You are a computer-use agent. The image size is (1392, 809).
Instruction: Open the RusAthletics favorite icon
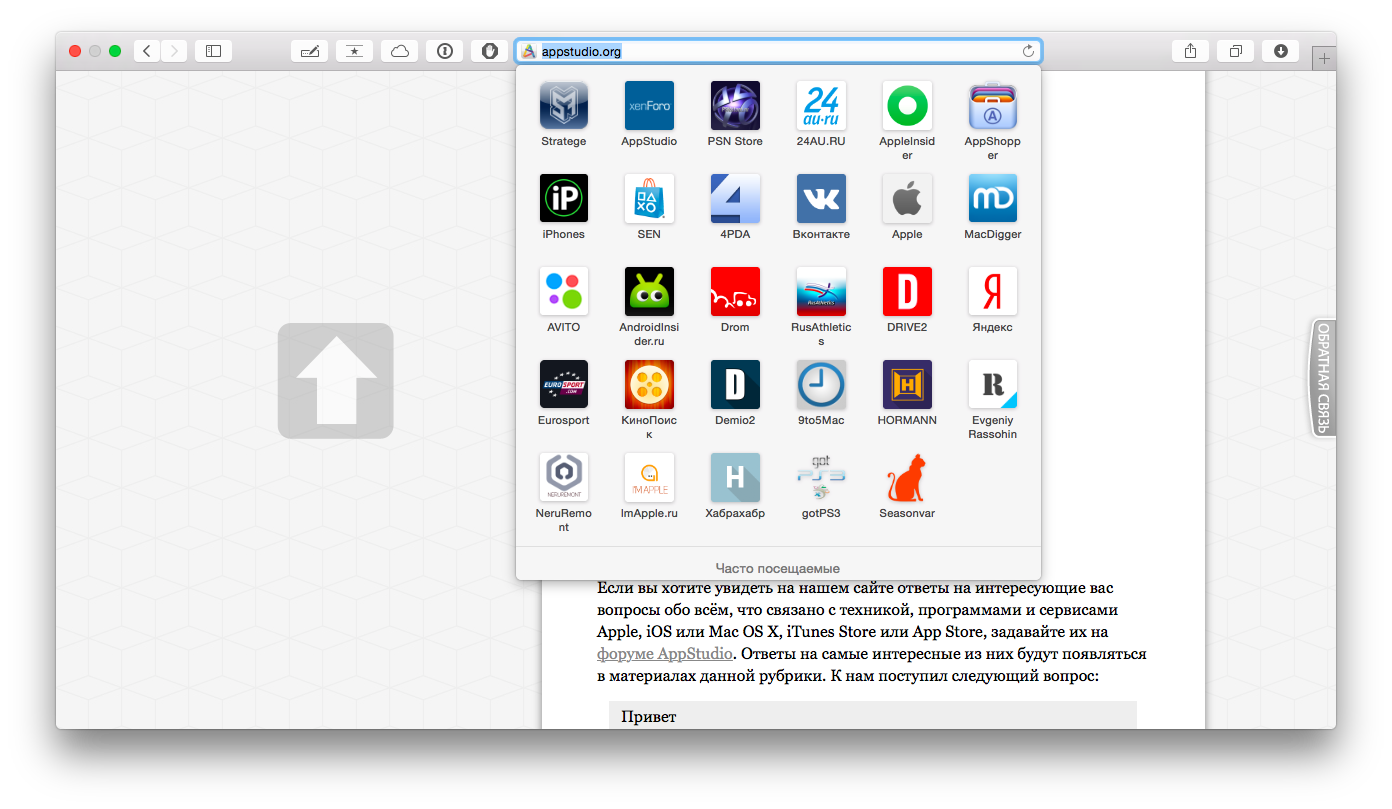tap(821, 292)
